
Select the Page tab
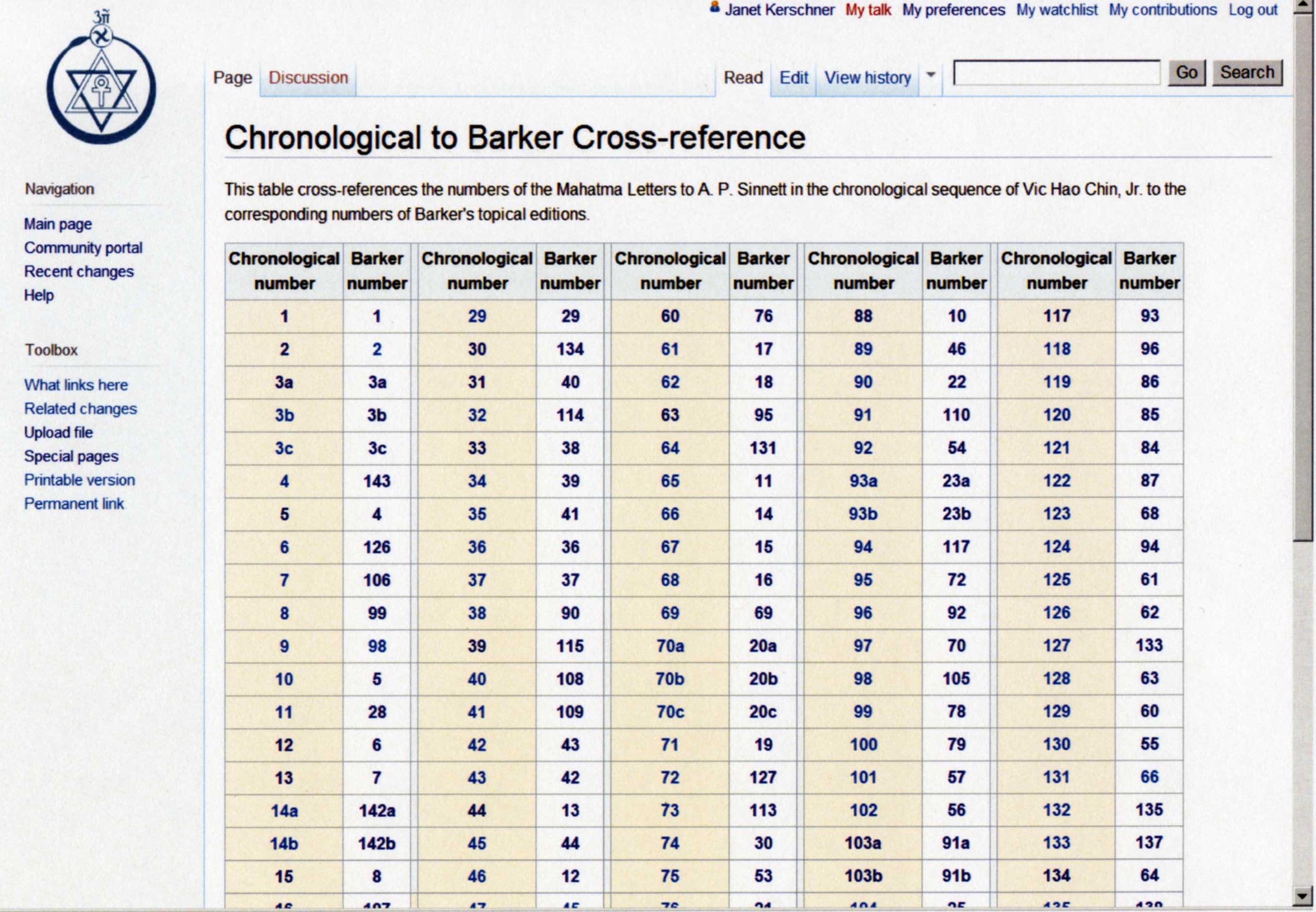click(232, 78)
